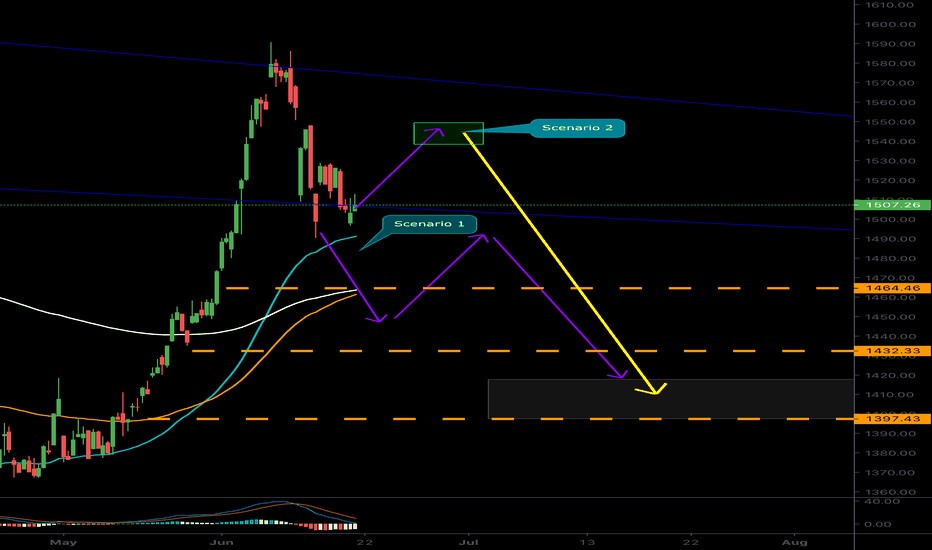Click the orange price tag 1397.43

tap(893, 419)
